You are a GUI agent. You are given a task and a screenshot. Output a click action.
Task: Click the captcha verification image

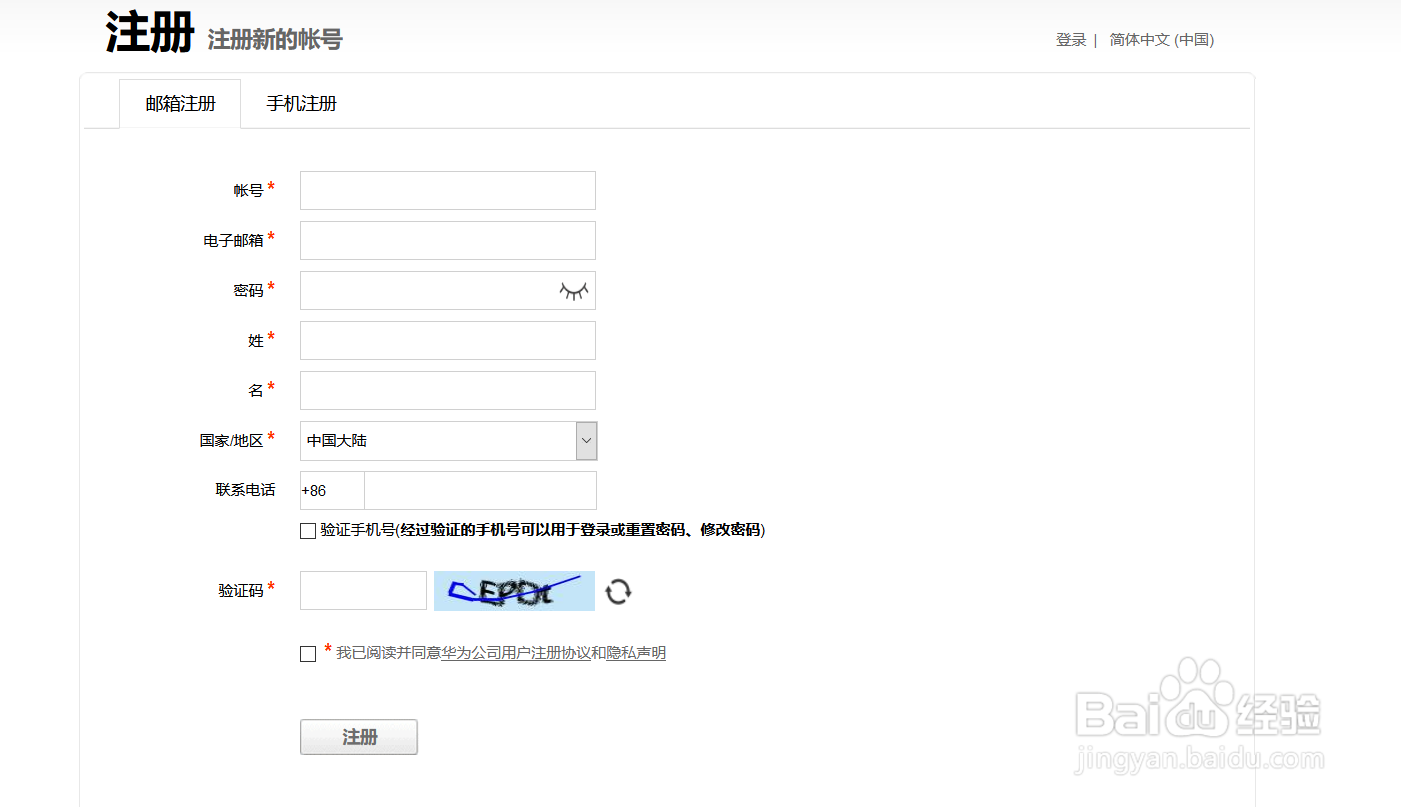point(514,591)
